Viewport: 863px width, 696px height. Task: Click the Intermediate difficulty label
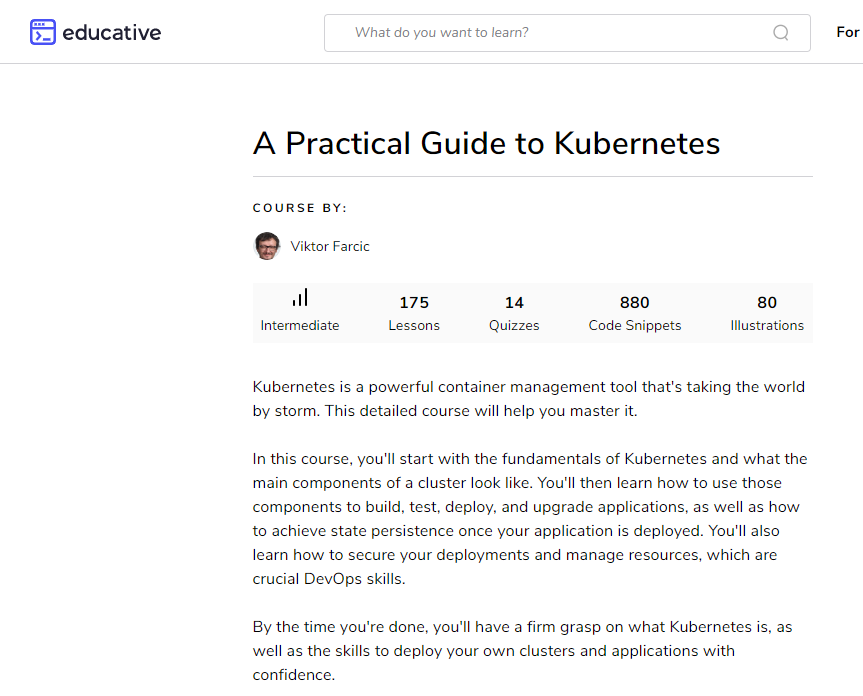click(300, 325)
